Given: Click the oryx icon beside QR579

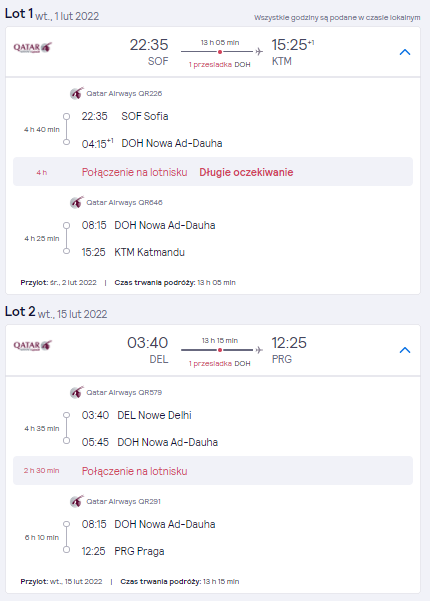Looking at the screenshot, I should [77, 392].
